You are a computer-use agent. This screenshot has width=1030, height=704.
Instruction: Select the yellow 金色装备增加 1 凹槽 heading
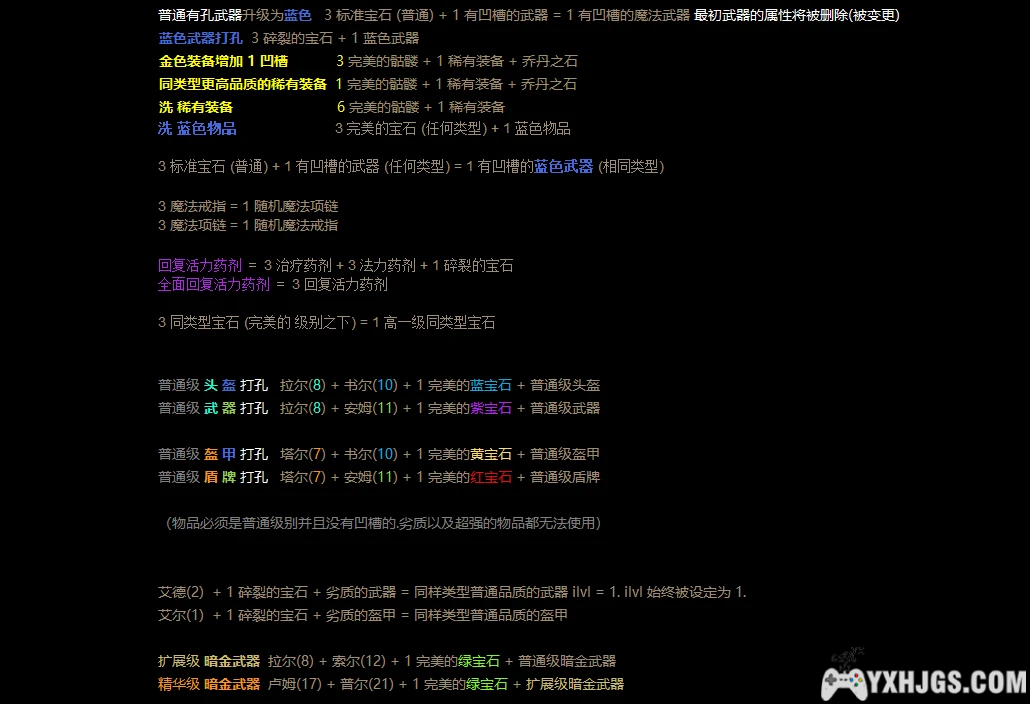[x=223, y=61]
